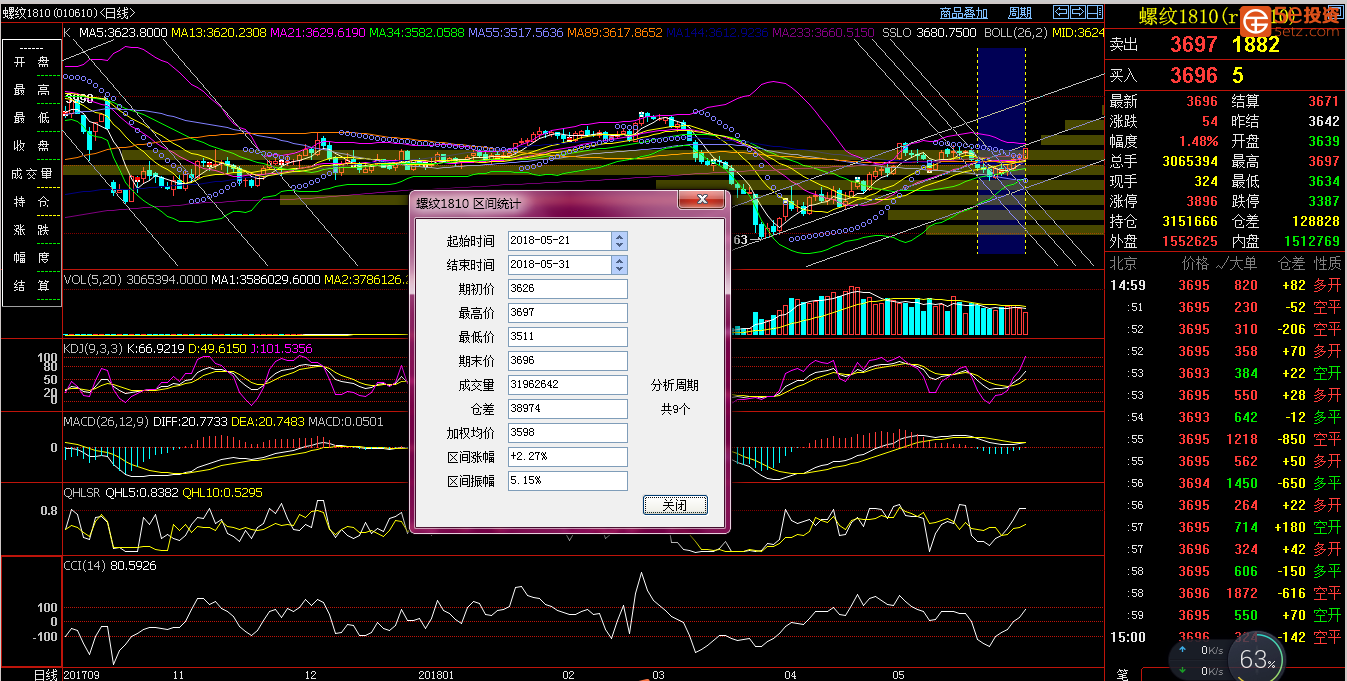Click the 内盘 value 1512769

(1312, 241)
